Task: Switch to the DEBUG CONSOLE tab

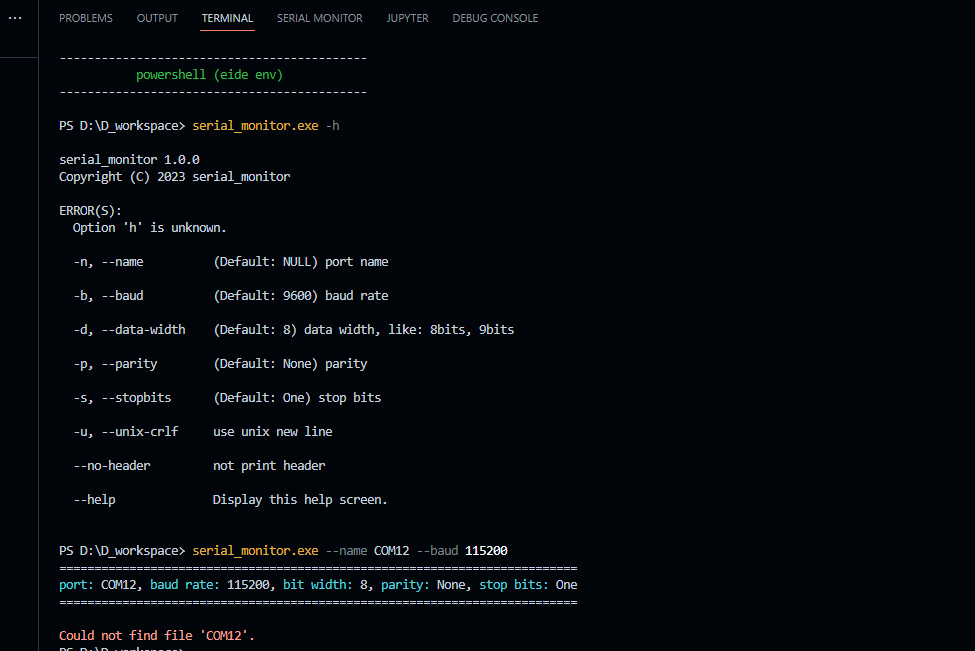Action: click(x=495, y=17)
